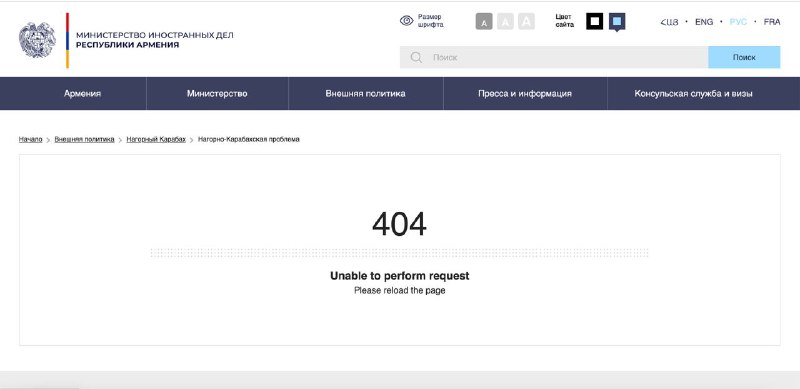This screenshot has height=389, width=800.
Task: Go to Начало breadcrumb link
Action: pos(31,139)
